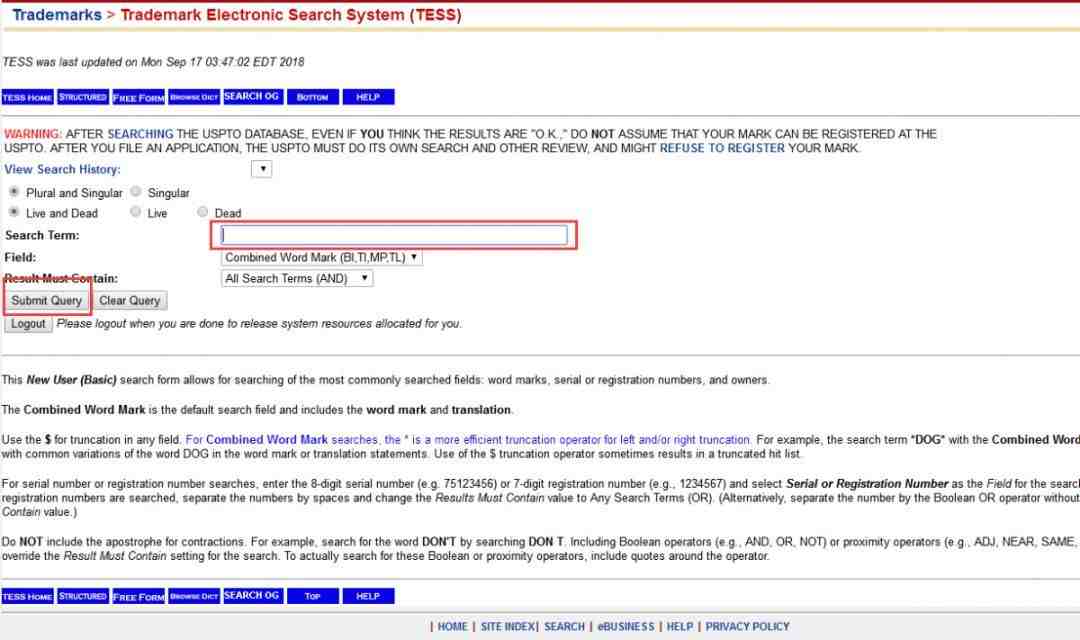This screenshot has height=640, width=1080.
Task: Click the SEARCHING link in the warning
Action: click(141, 134)
